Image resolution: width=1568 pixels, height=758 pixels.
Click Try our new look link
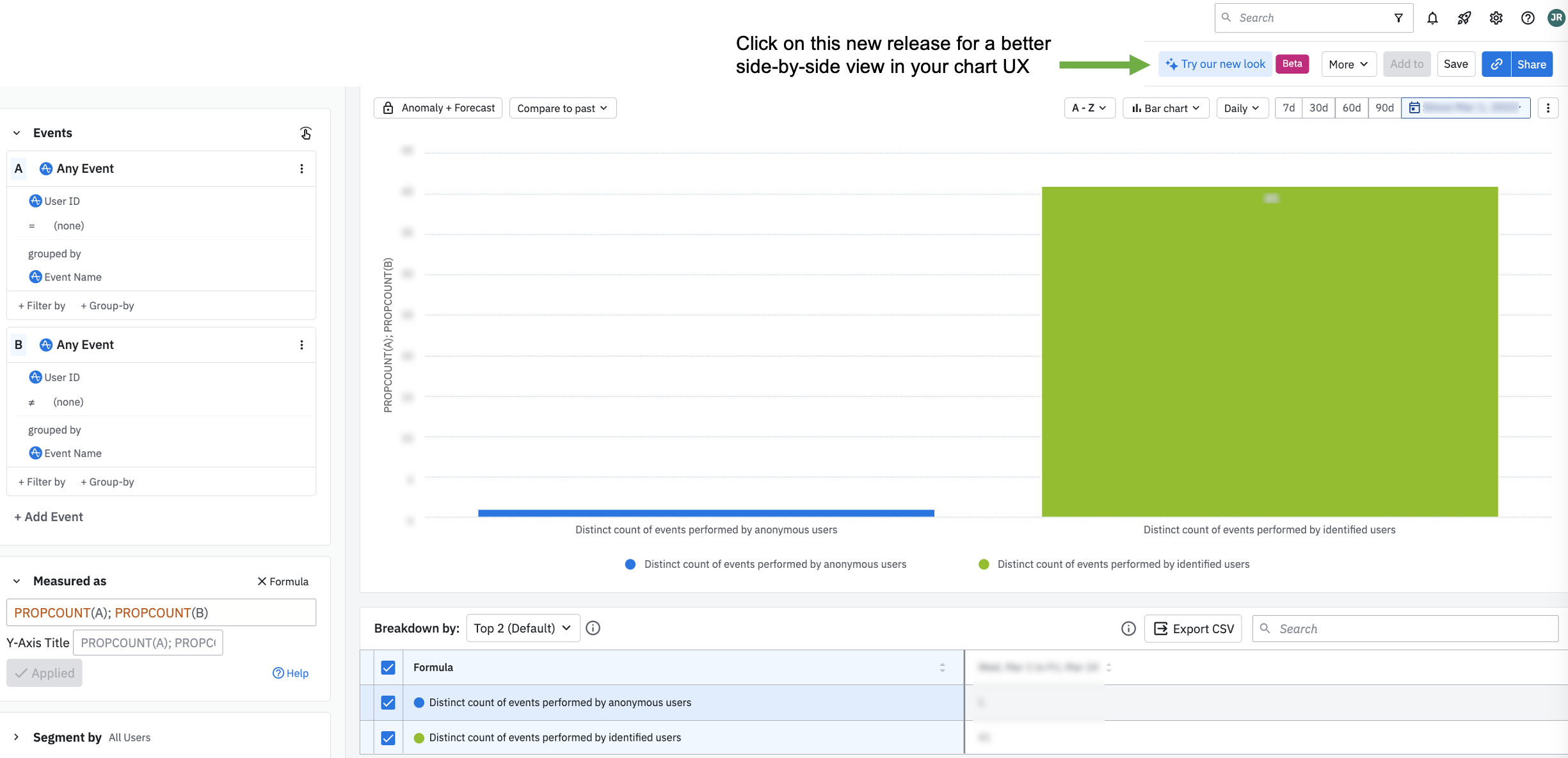(1215, 64)
